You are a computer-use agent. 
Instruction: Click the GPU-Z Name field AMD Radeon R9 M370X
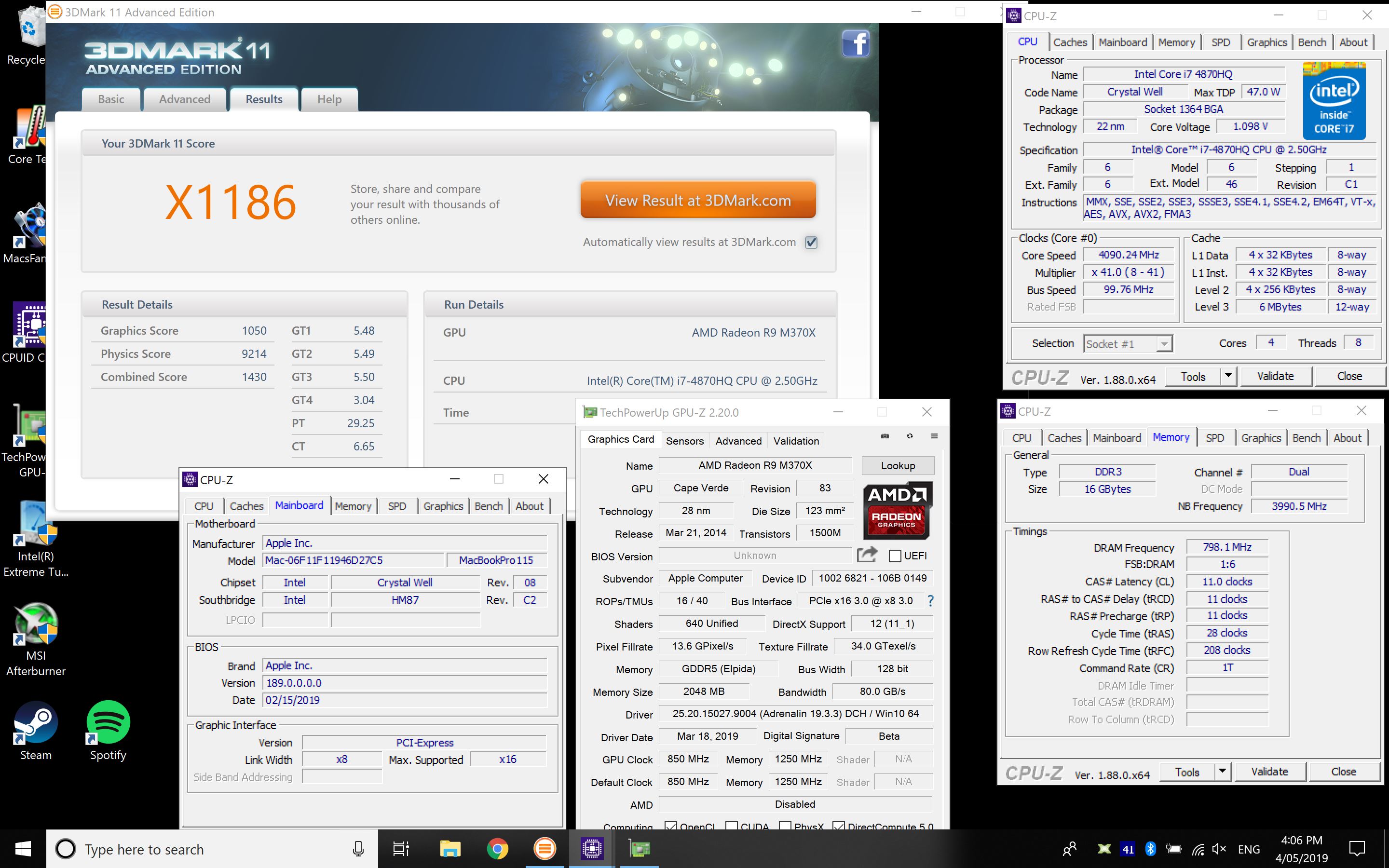click(x=755, y=465)
